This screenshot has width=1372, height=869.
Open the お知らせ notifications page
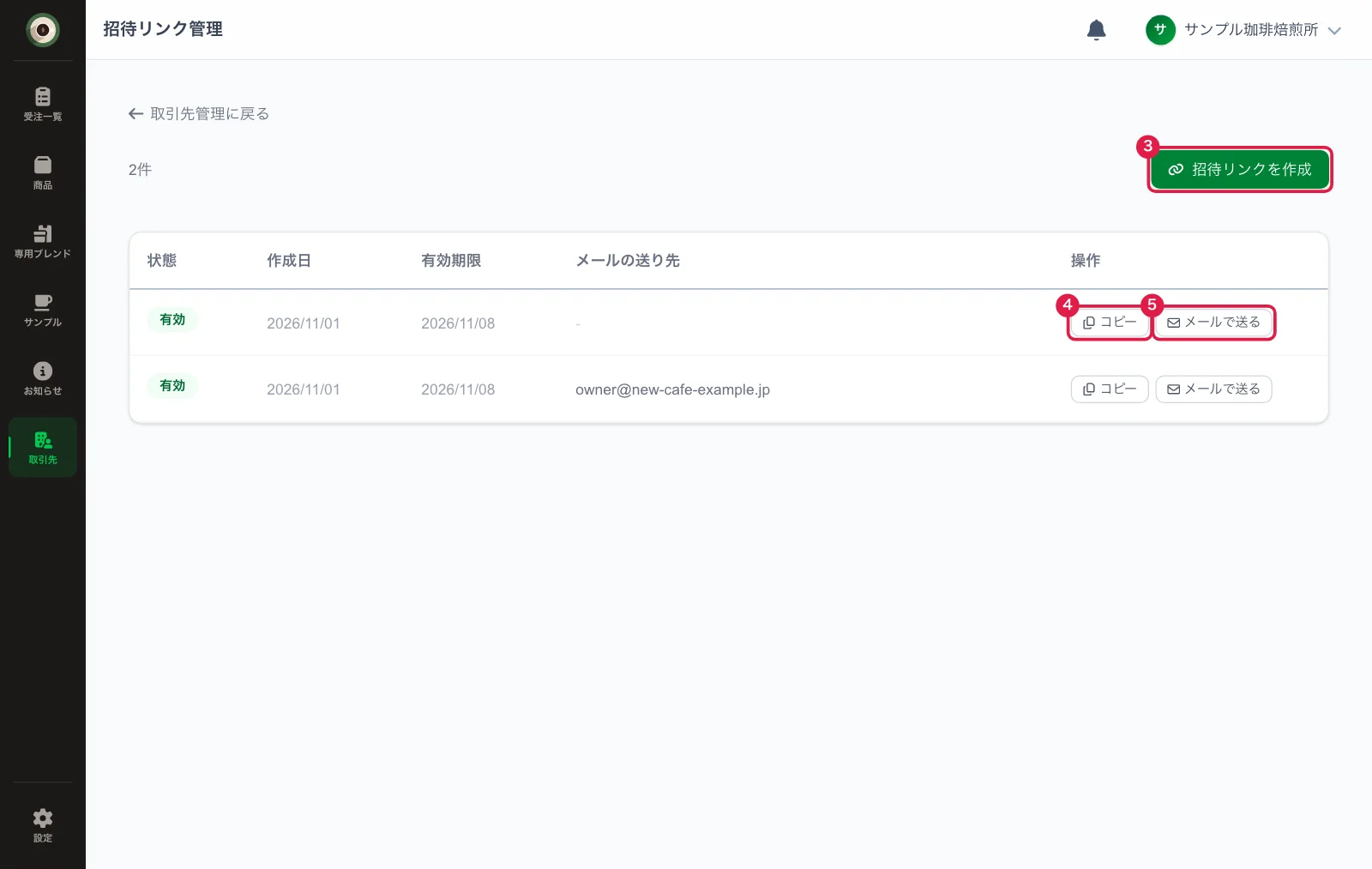tap(42, 378)
